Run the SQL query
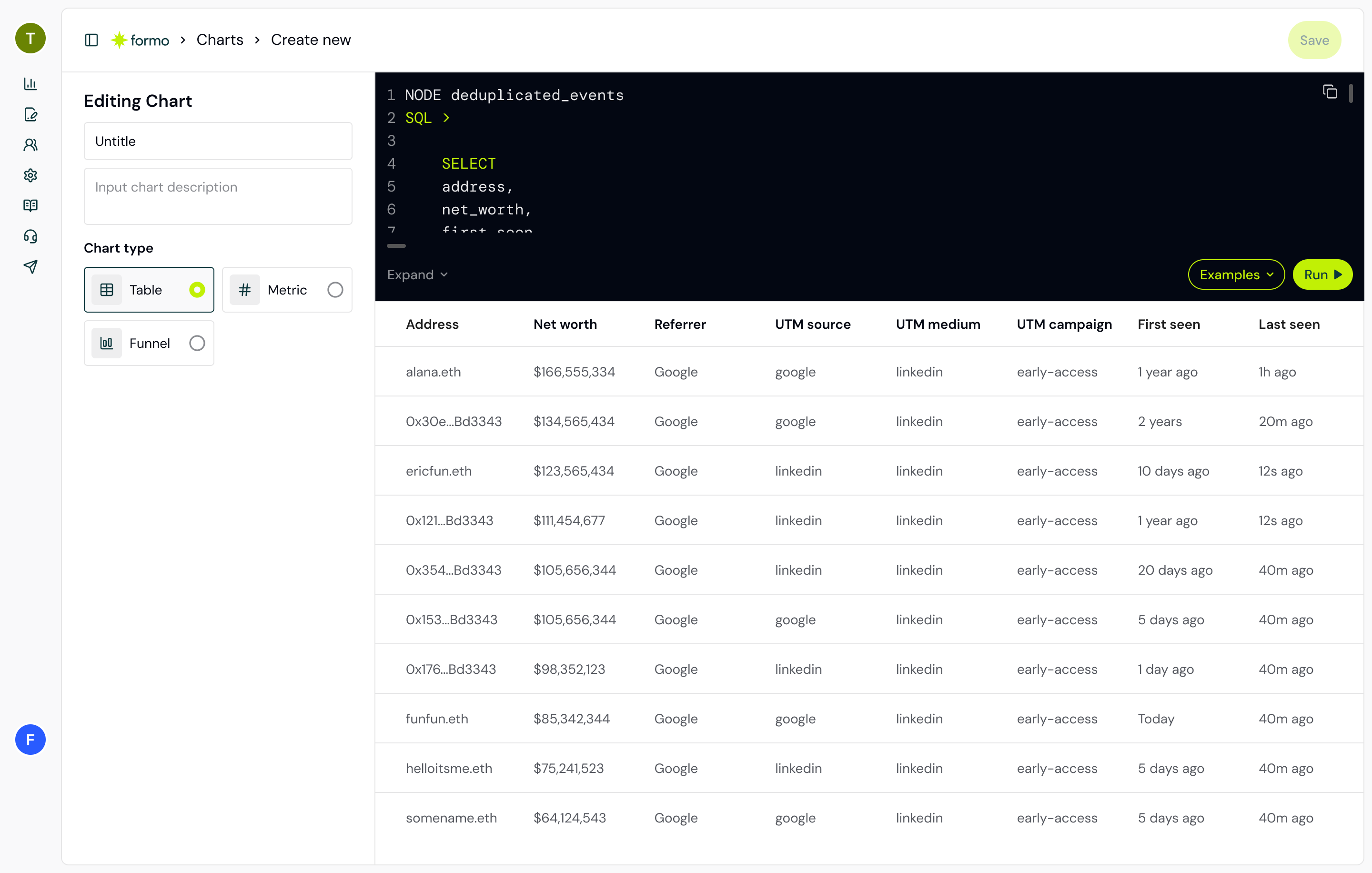The height and width of the screenshot is (873, 1372). pyautogui.click(x=1322, y=274)
